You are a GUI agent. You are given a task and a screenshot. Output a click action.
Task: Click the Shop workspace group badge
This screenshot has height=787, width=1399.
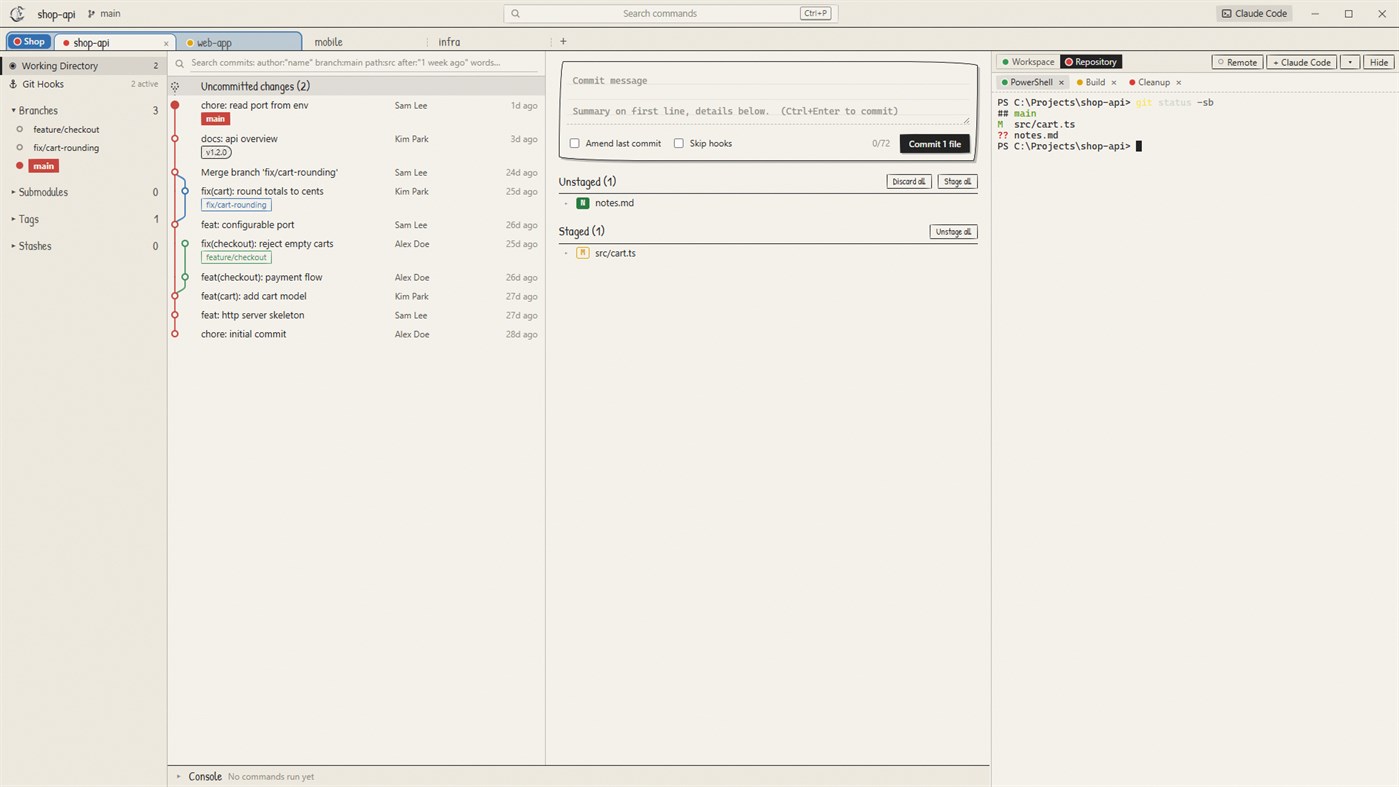pyautogui.click(x=29, y=42)
